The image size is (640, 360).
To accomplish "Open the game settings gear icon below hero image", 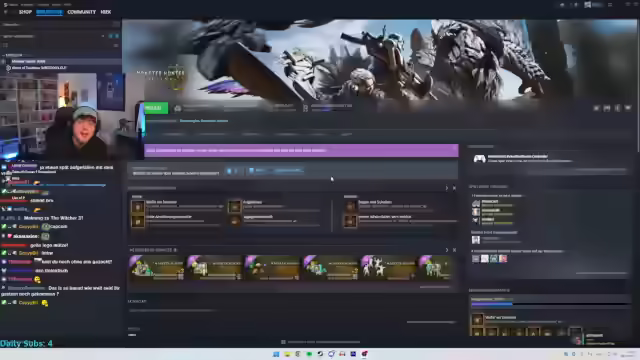I will 596,108.
